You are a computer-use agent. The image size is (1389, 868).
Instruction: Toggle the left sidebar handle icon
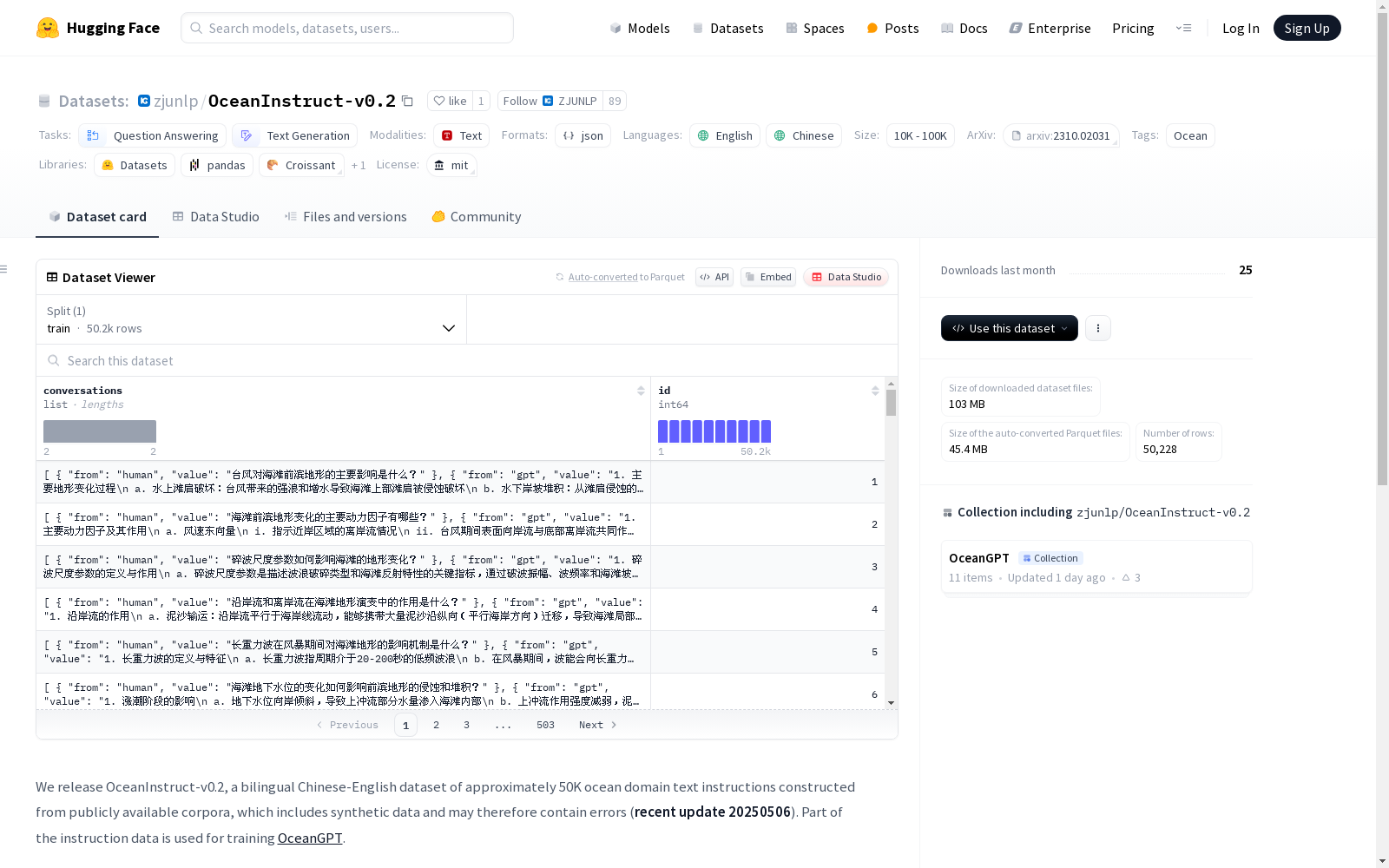[x=4, y=269]
